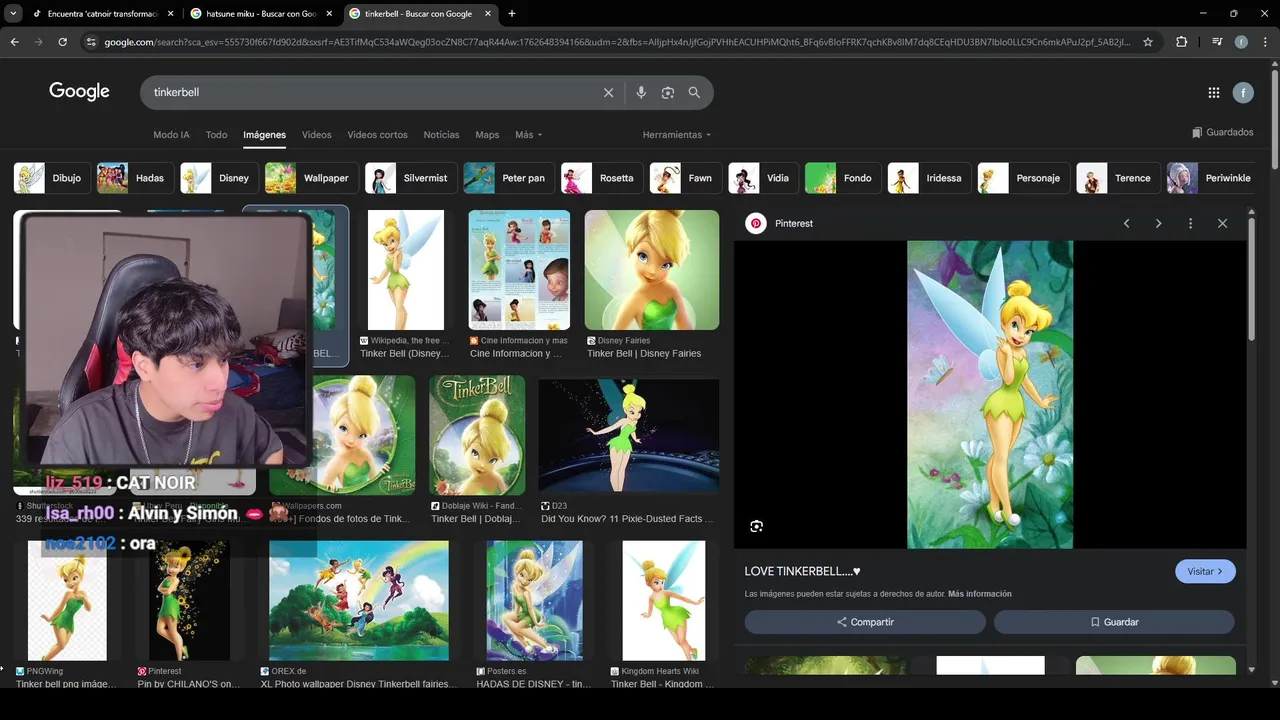1280x720 pixels.
Task: Click the Guardar button
Action: (1114, 622)
